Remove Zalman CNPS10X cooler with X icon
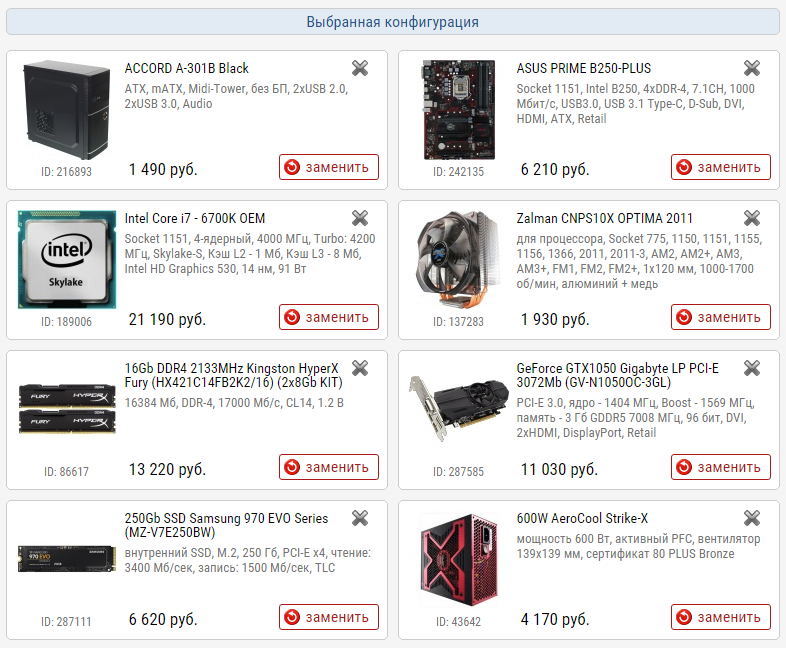This screenshot has height=648, width=786. click(752, 218)
